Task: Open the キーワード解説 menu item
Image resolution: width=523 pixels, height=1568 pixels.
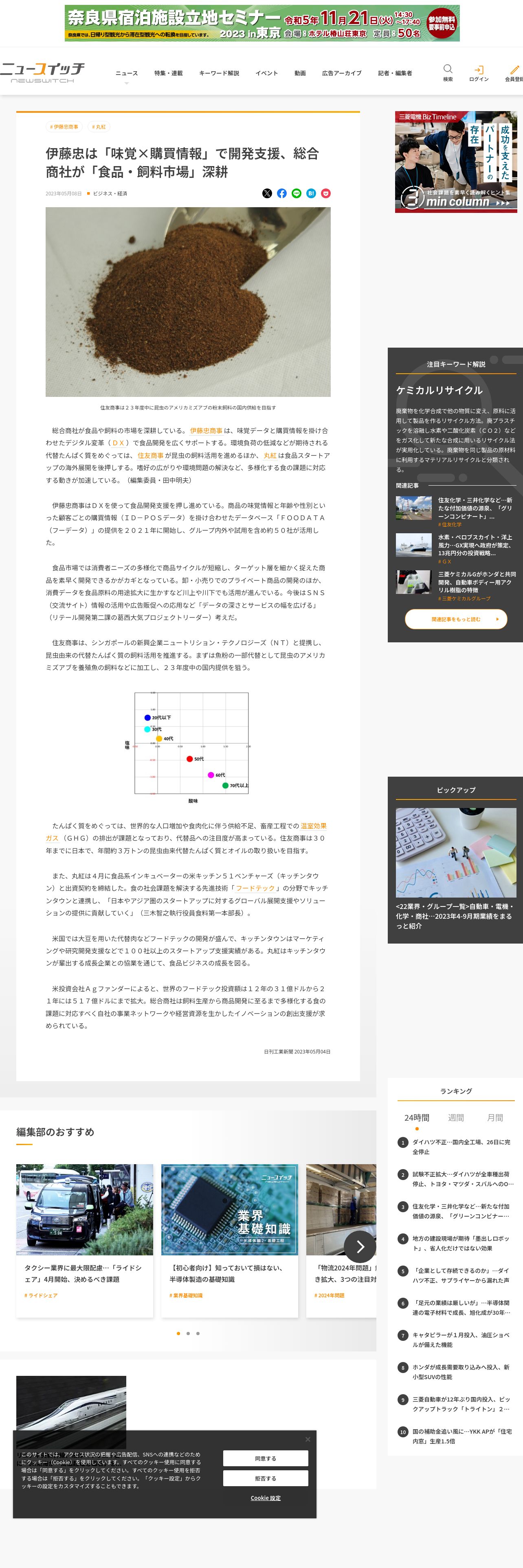Action: tap(219, 73)
